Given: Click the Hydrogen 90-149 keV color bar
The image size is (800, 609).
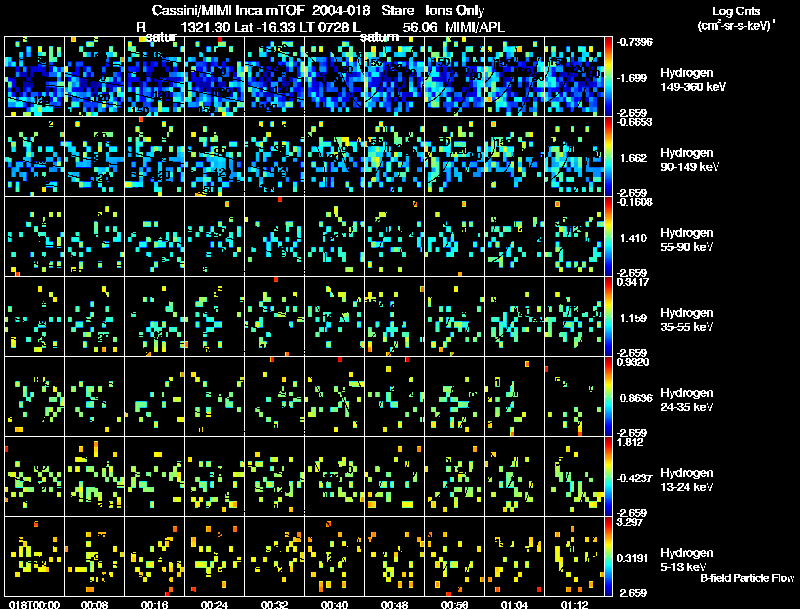Looking at the screenshot, I should coord(608,157).
